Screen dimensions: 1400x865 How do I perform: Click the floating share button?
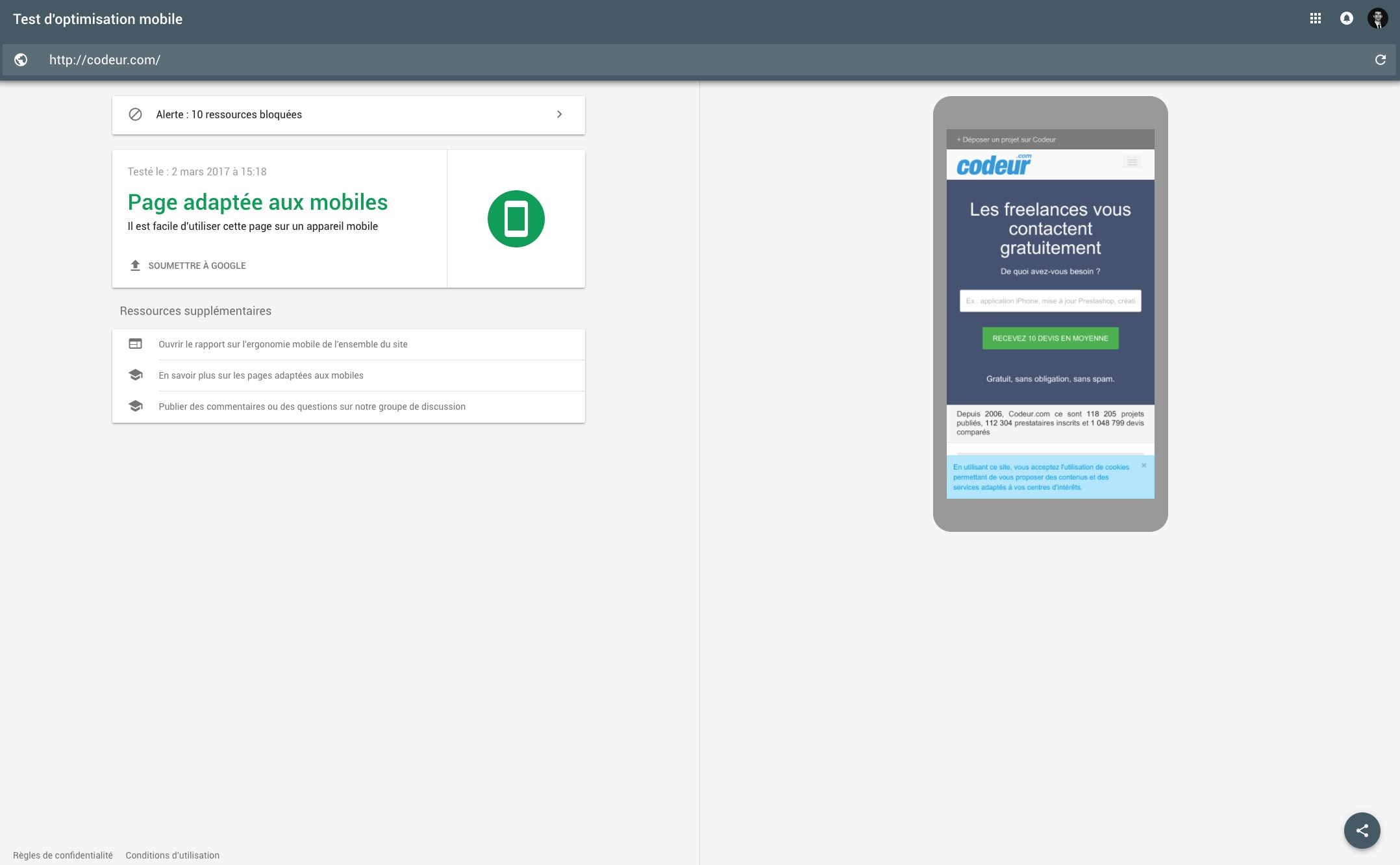point(1362,830)
